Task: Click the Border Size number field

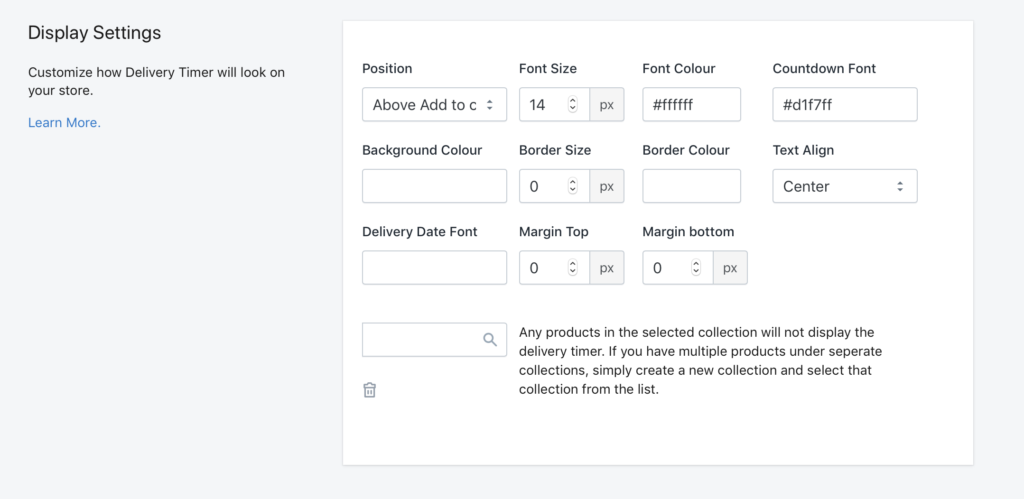Action: (554, 186)
